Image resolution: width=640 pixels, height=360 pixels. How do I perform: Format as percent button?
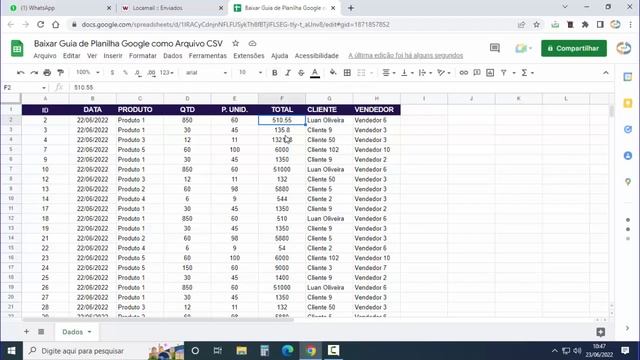[x=125, y=73]
